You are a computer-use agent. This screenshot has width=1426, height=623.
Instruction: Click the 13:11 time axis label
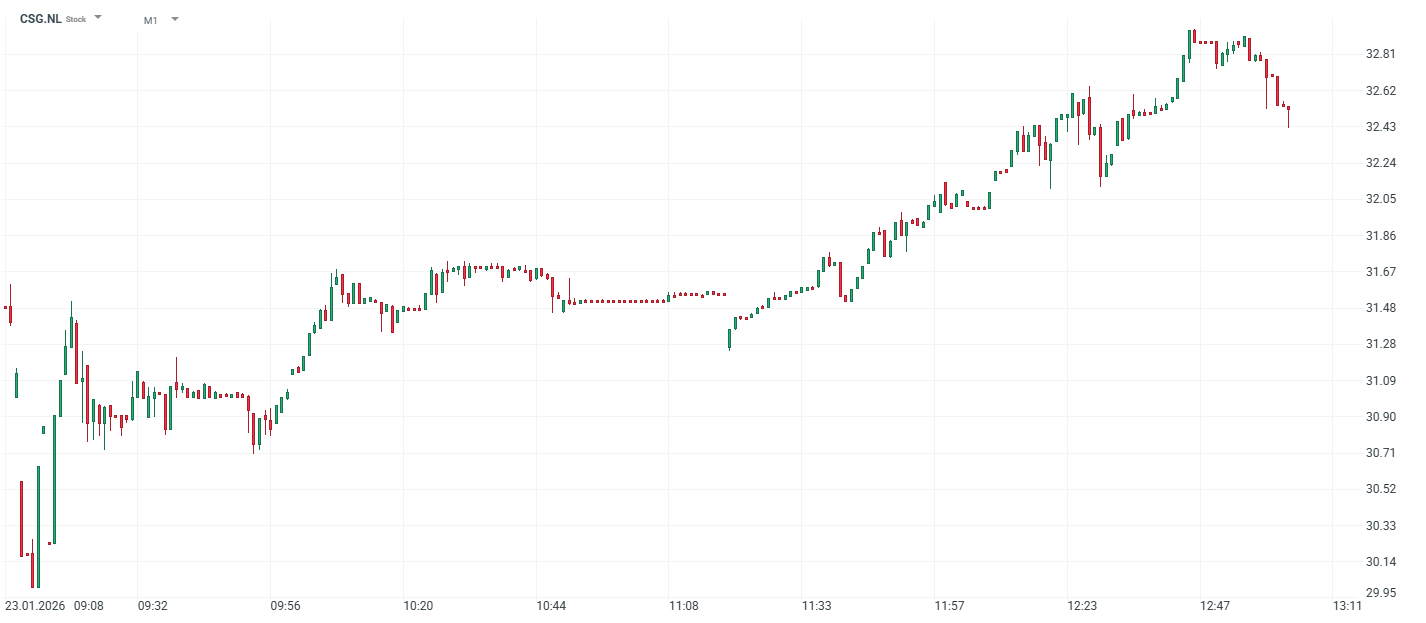(1348, 606)
